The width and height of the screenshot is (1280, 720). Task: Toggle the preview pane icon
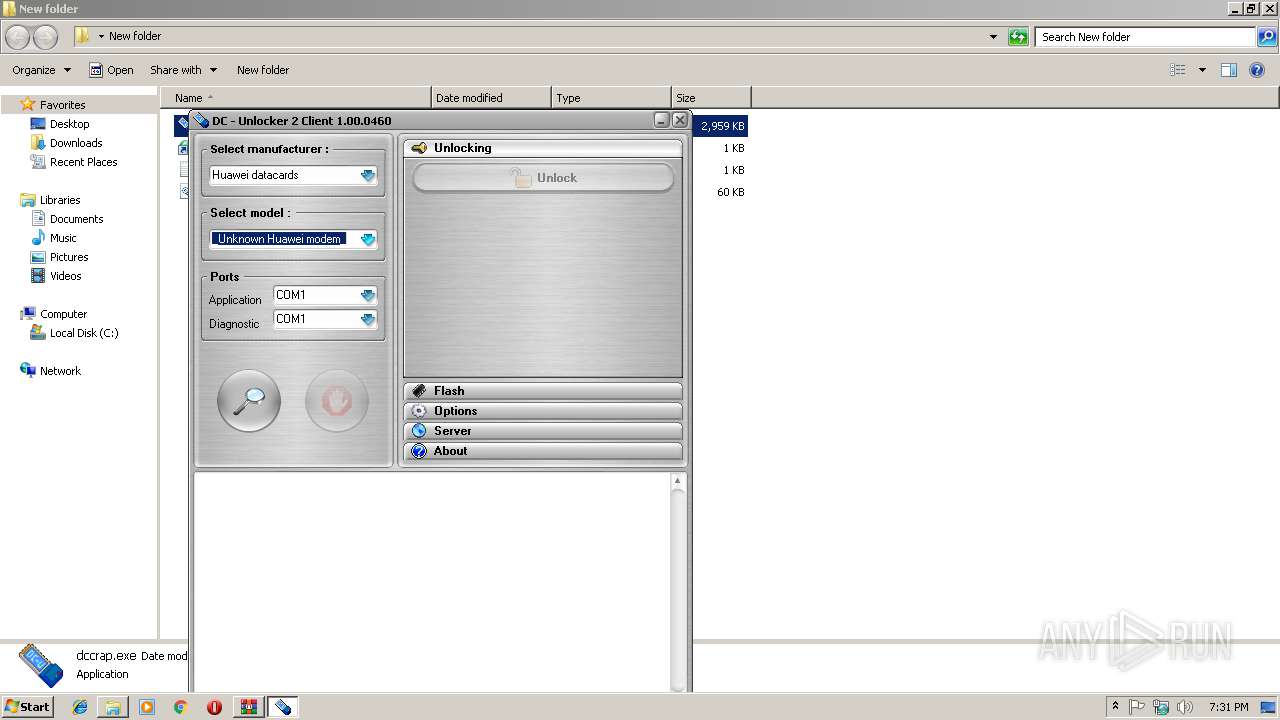1229,70
